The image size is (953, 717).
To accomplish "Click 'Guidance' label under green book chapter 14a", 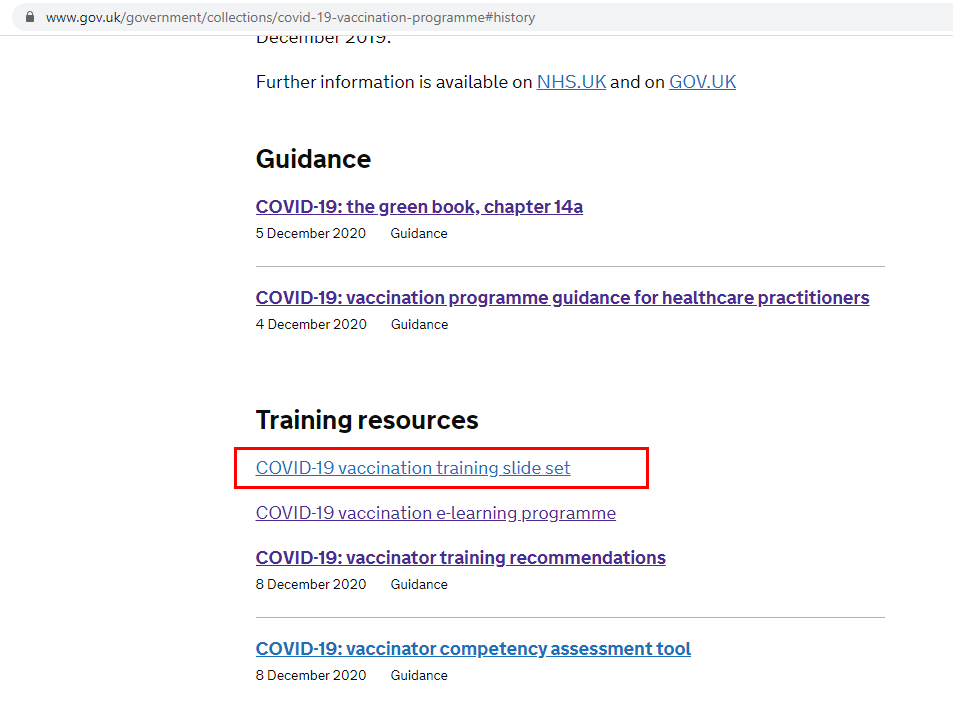I will 419,233.
